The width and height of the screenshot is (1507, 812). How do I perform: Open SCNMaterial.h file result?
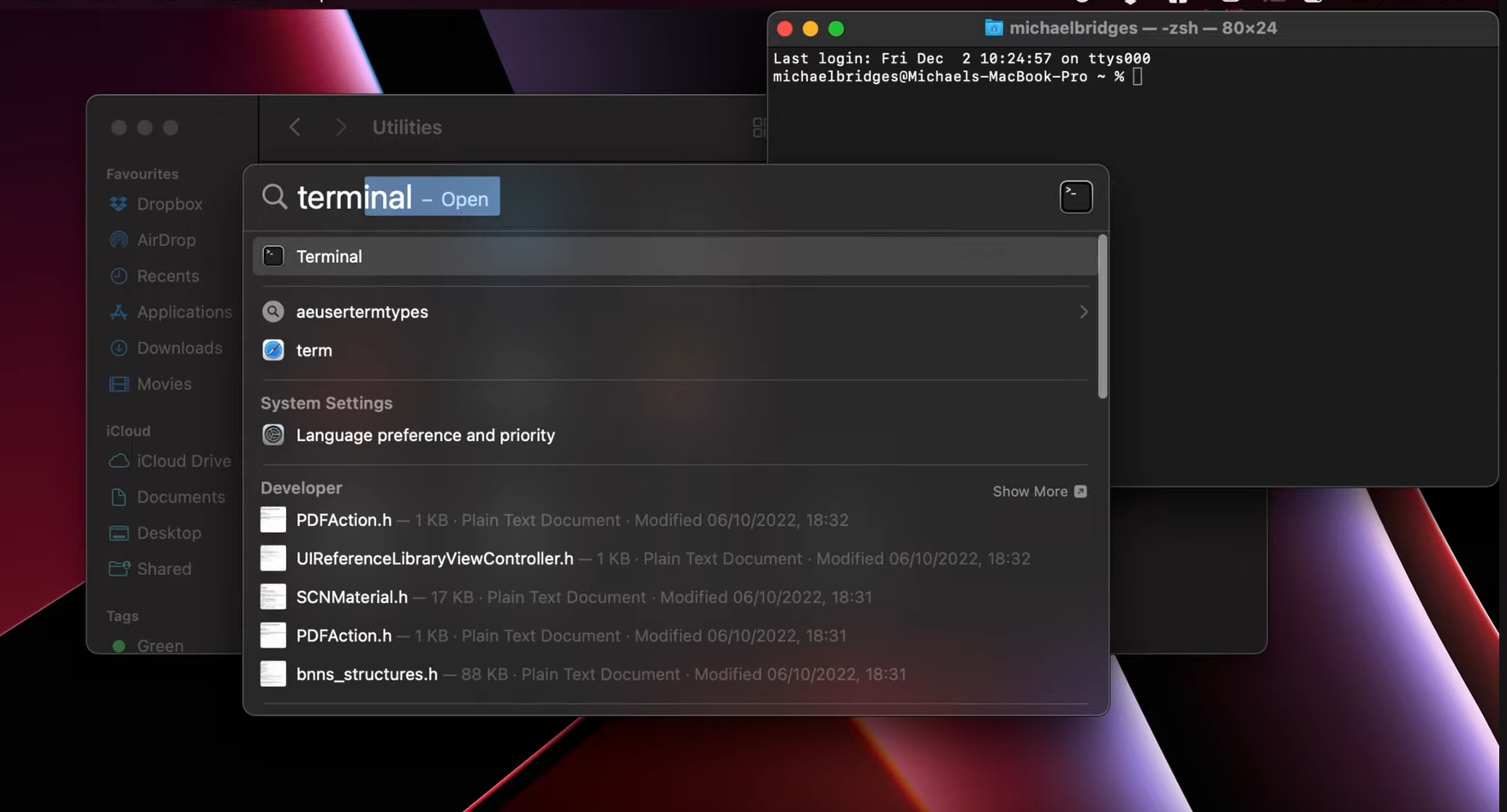(351, 597)
